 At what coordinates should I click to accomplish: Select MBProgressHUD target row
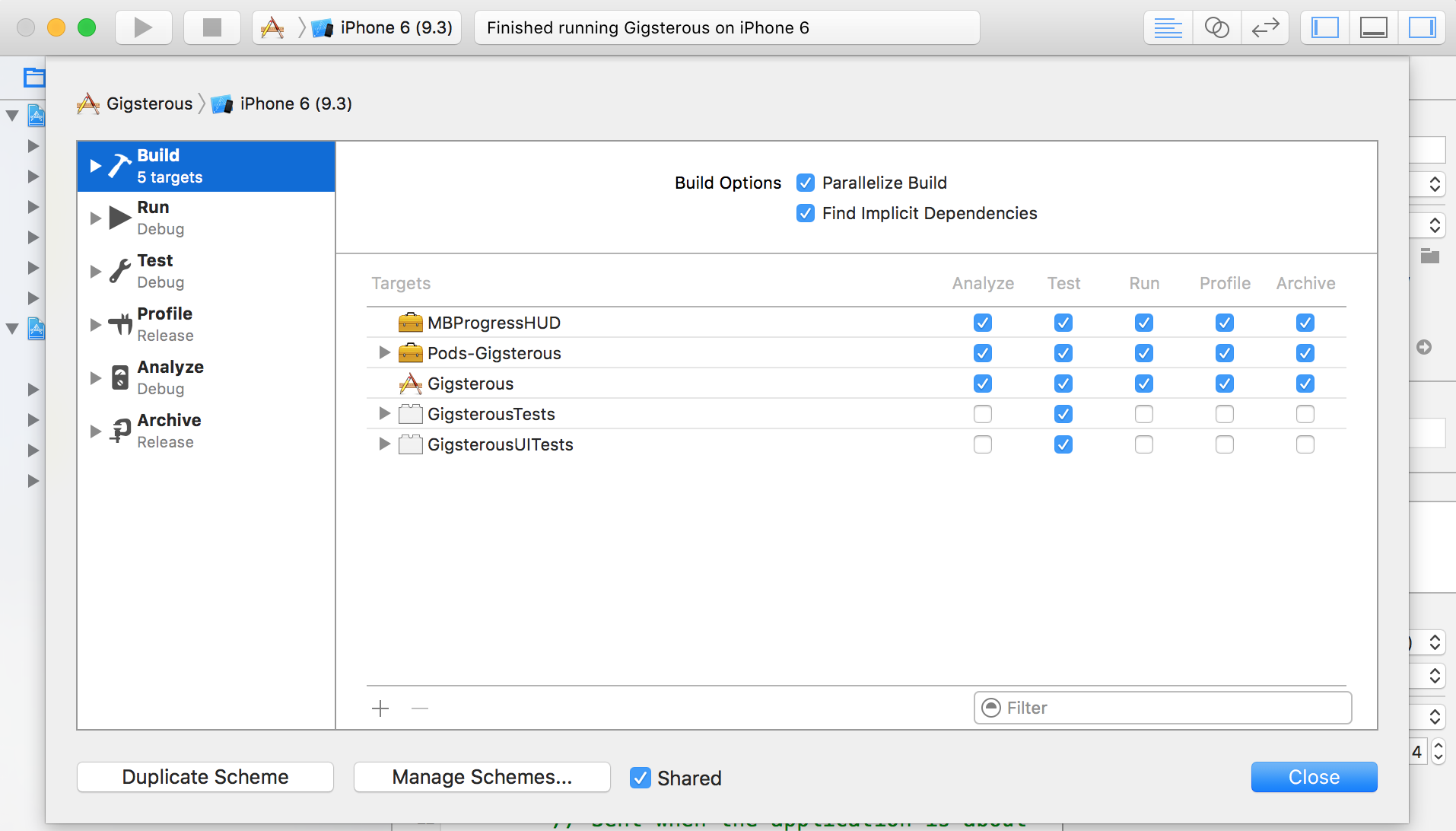point(857,323)
